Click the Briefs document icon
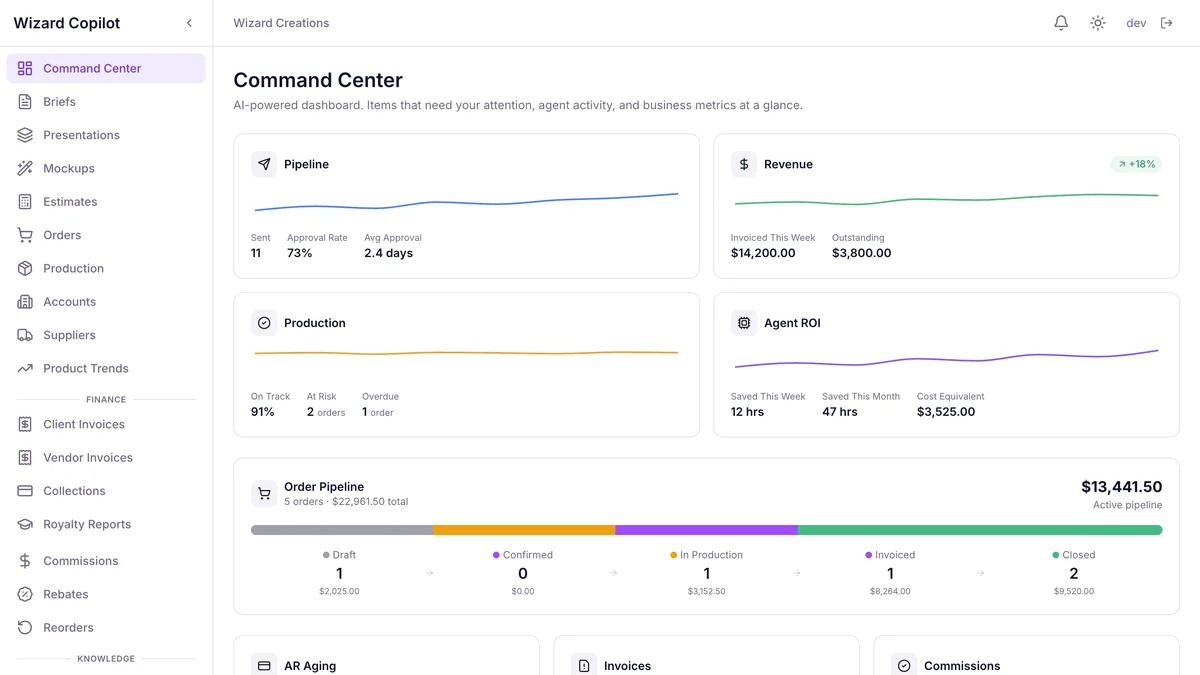 25,102
